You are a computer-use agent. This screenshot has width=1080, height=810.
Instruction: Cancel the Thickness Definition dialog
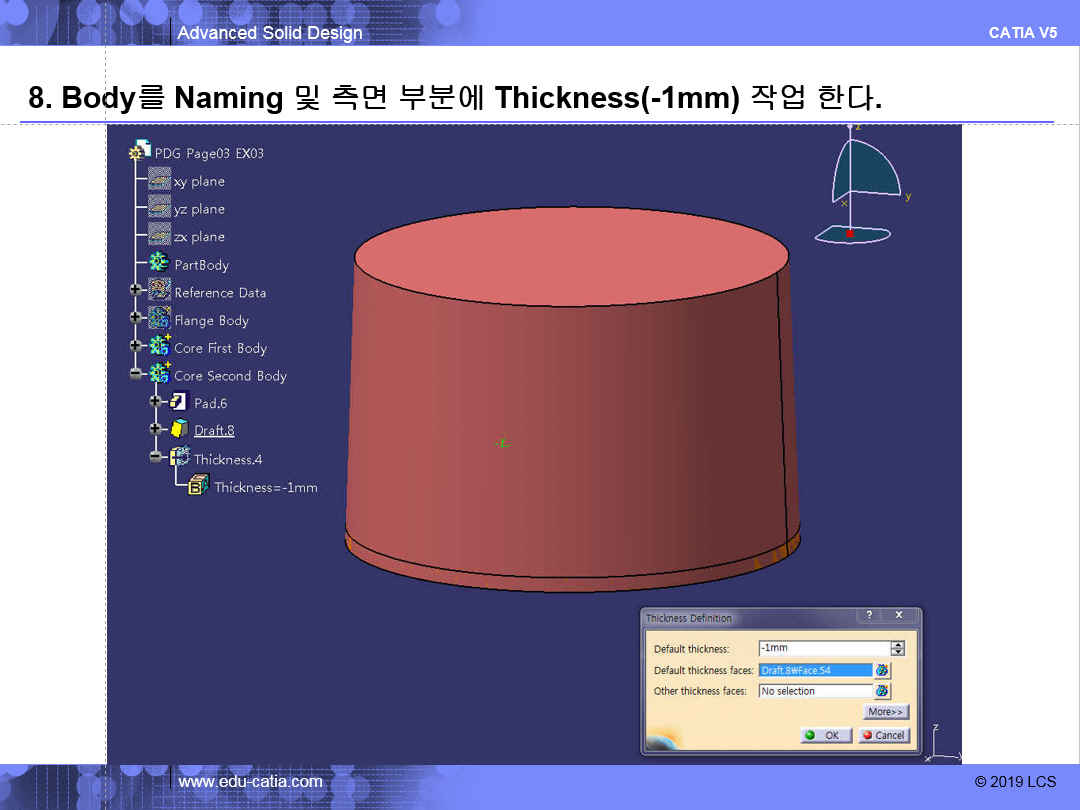pyautogui.click(x=884, y=735)
